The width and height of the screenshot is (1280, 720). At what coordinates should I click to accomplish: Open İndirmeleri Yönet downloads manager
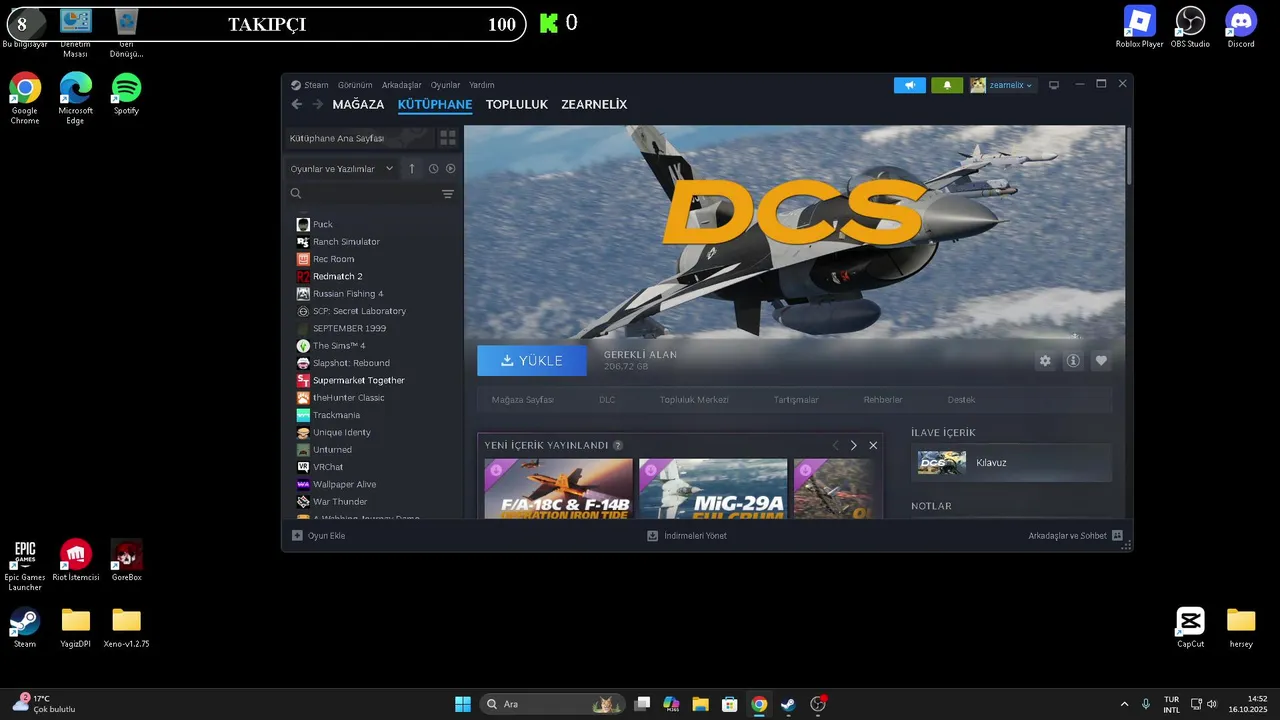[687, 536]
